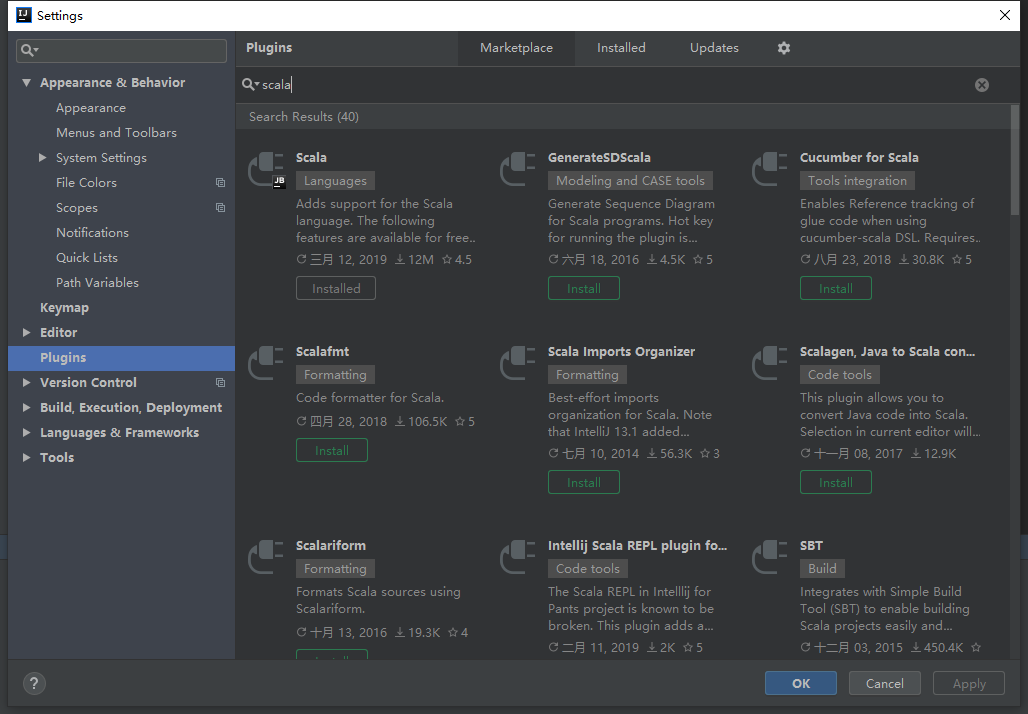Screen dimensions: 1028x714
Task: Click the settings sidebar search magnifier icon
Action: point(30,50)
